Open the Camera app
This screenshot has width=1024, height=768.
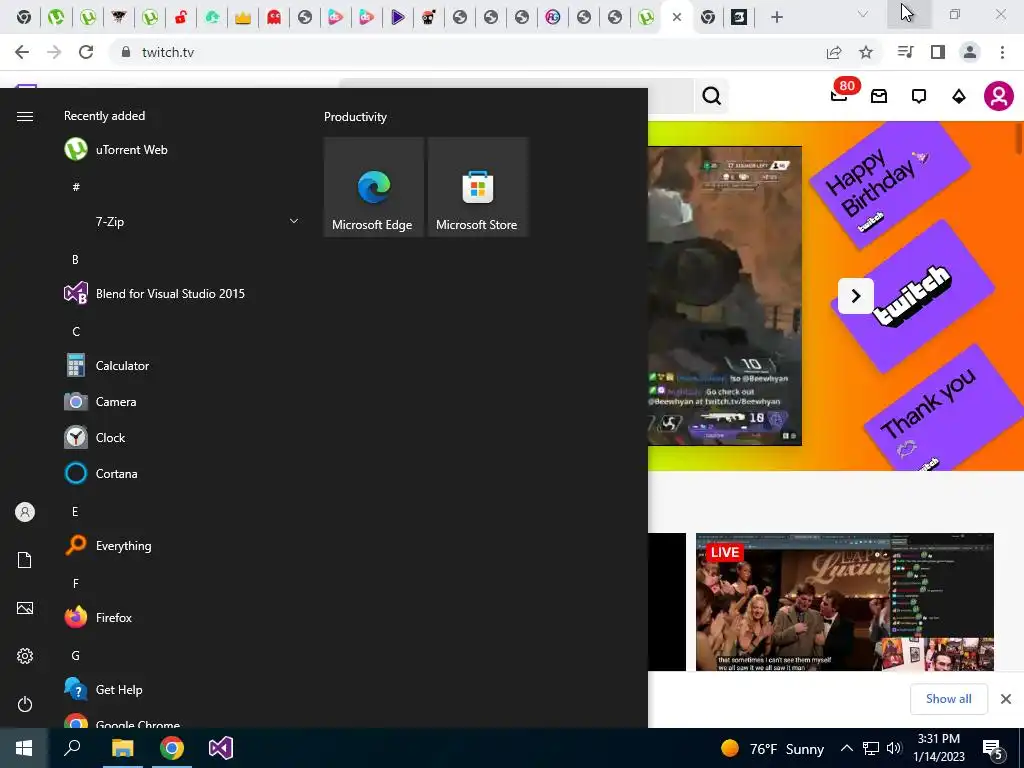(181, 402)
